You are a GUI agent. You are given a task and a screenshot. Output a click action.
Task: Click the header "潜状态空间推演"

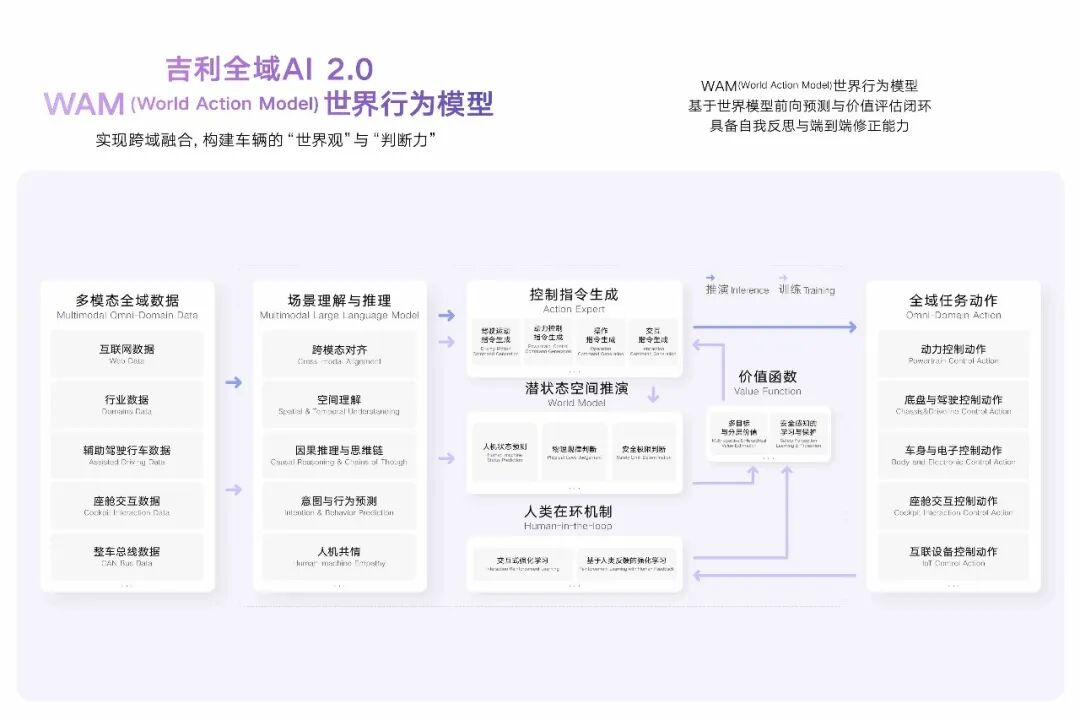tap(577, 388)
